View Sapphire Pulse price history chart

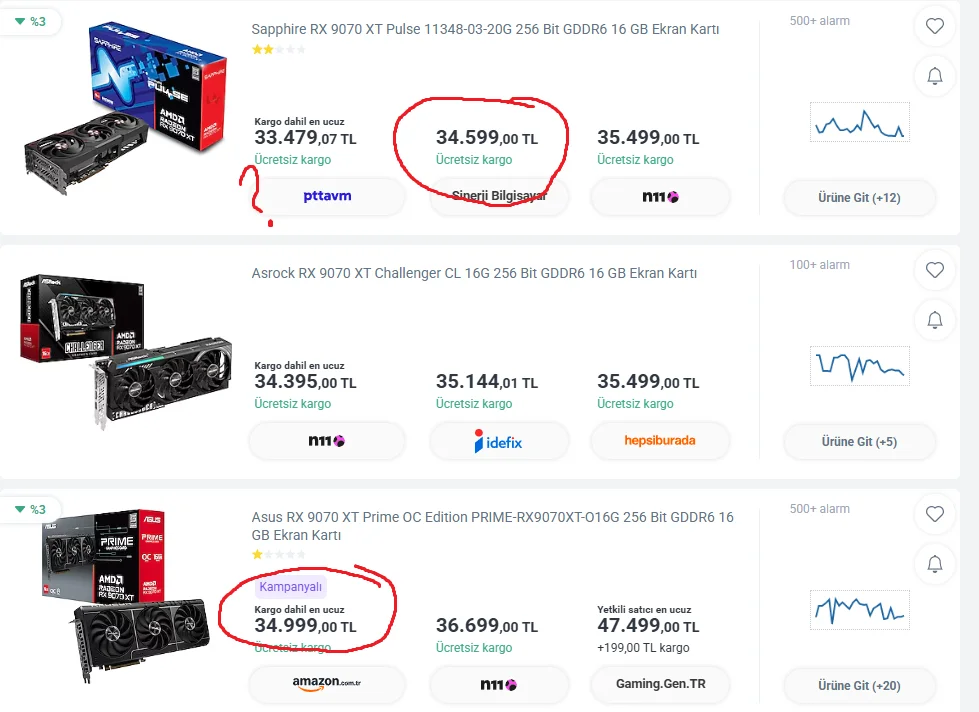pyautogui.click(x=860, y=122)
